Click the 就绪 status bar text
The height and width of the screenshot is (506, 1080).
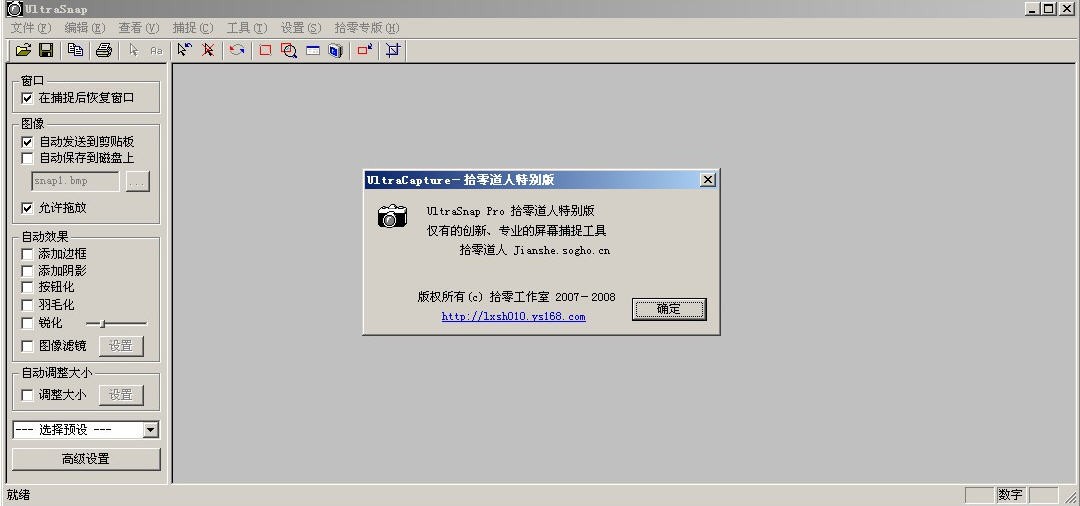coord(19,495)
